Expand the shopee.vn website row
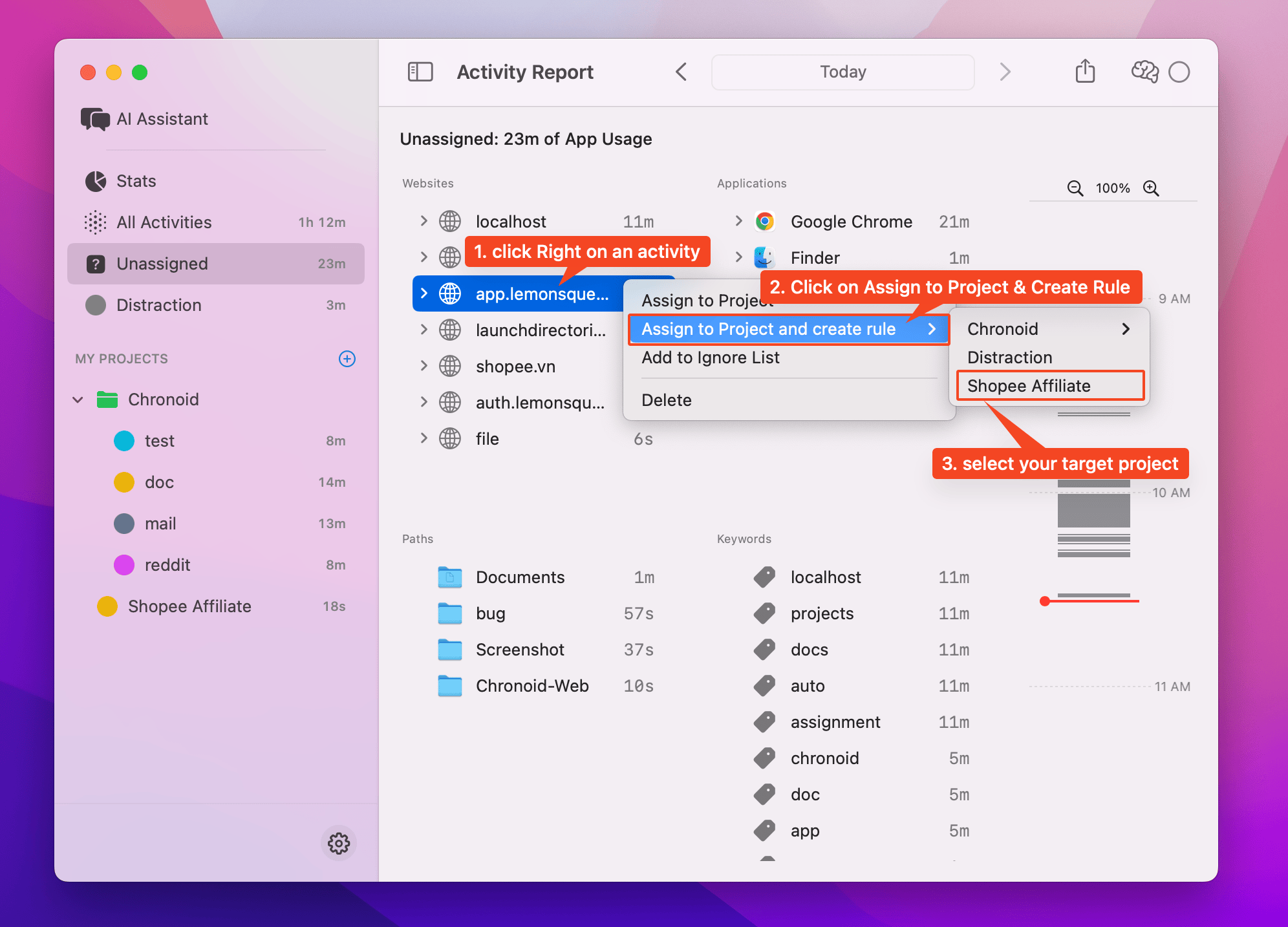 [x=424, y=366]
